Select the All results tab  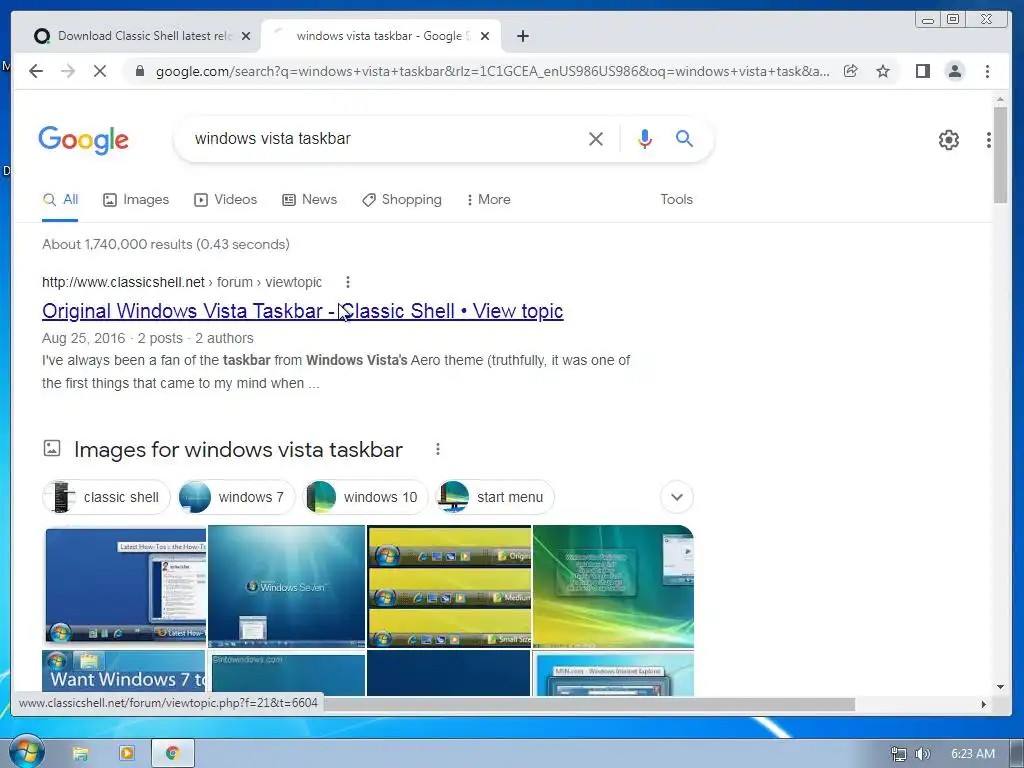60,200
